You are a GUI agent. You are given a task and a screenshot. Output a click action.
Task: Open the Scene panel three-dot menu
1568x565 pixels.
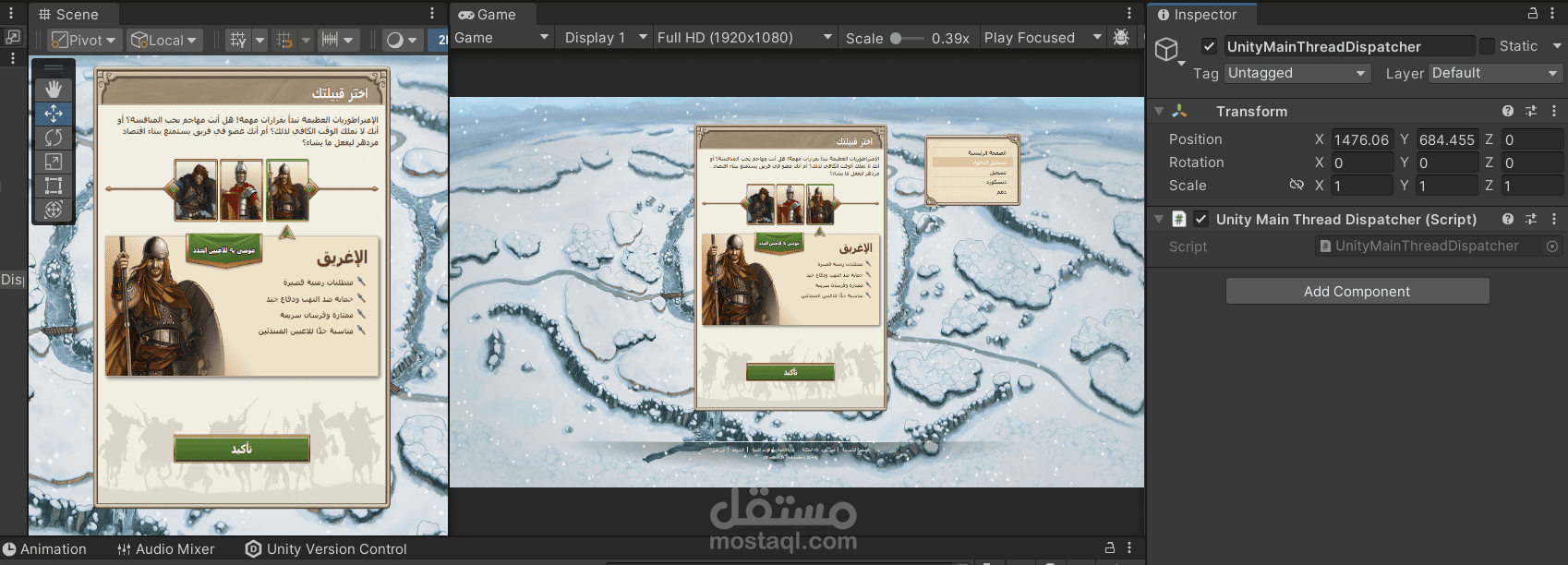[x=432, y=14]
